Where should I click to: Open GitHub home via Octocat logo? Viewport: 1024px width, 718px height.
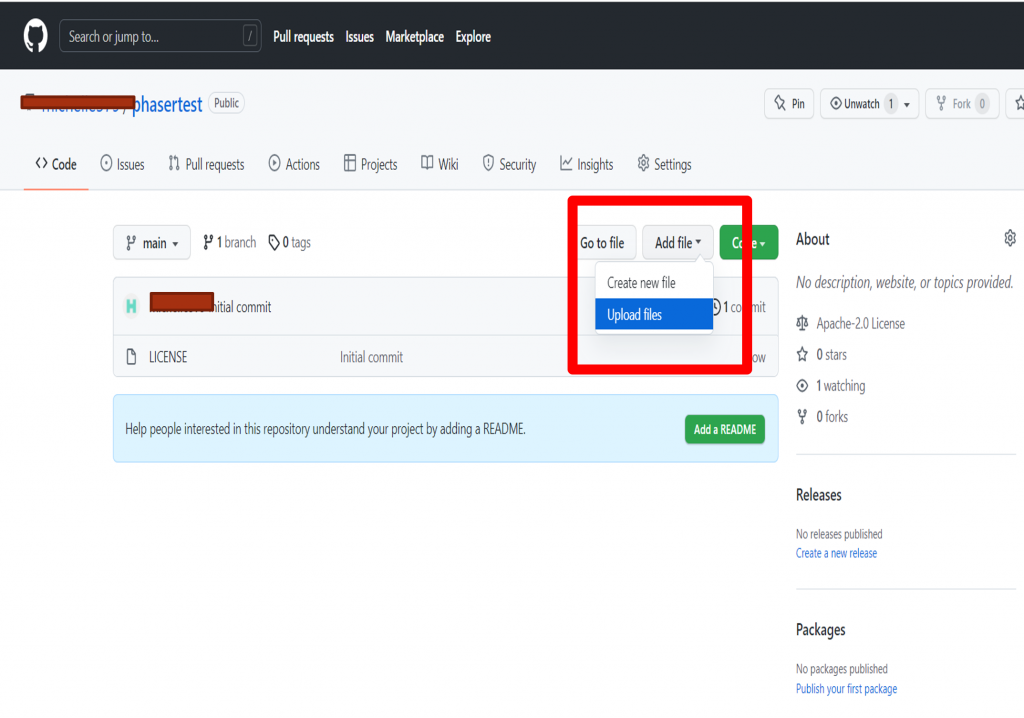36,35
